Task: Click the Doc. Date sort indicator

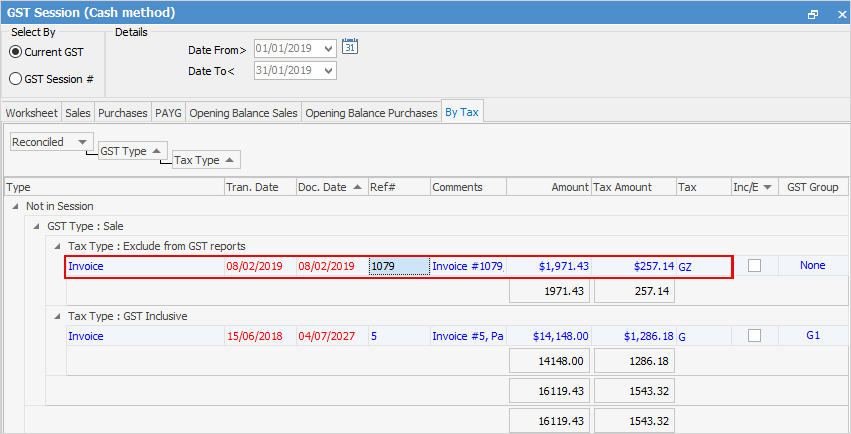Action: point(357,187)
